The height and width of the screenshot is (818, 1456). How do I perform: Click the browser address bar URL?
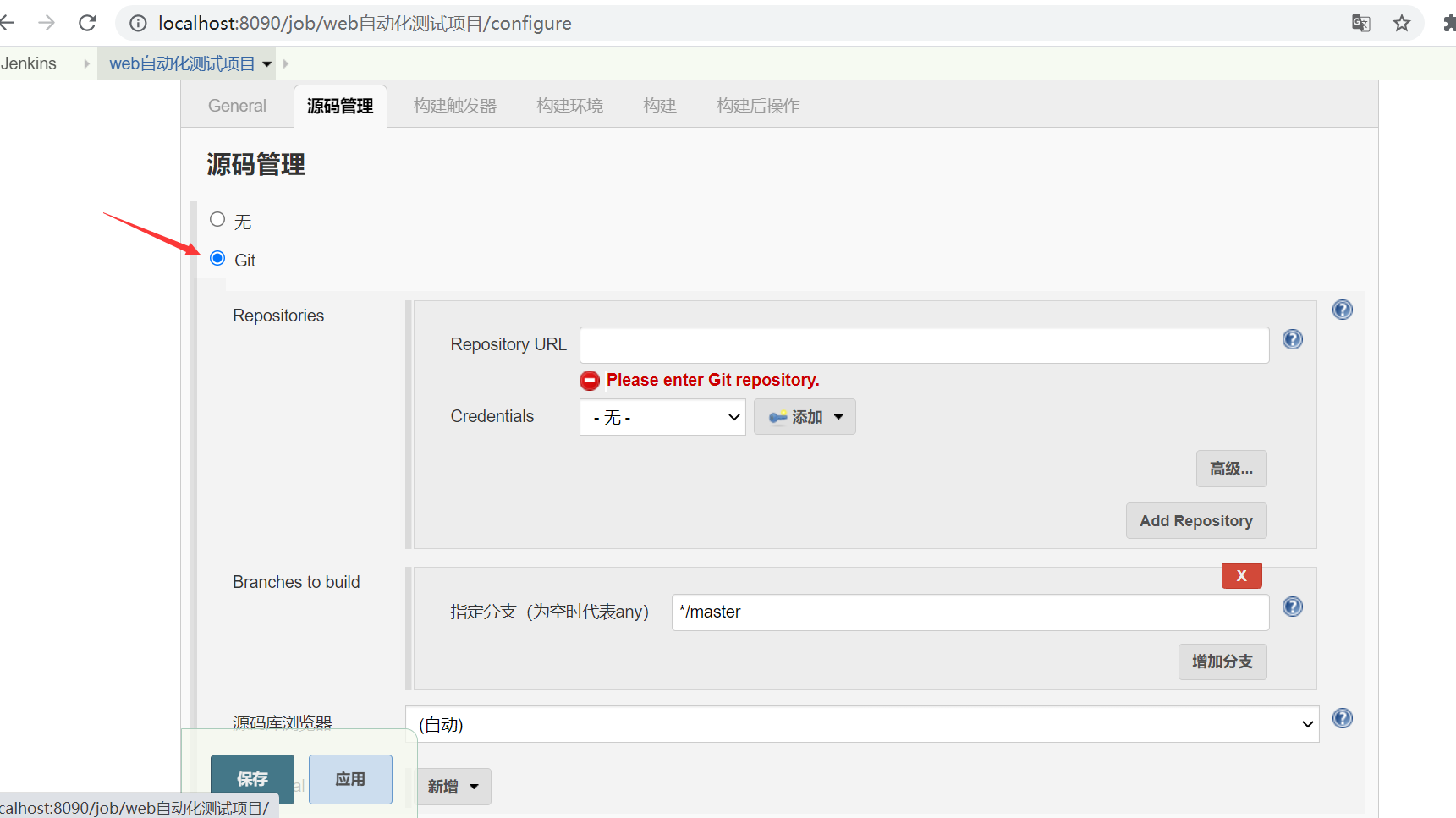click(365, 24)
